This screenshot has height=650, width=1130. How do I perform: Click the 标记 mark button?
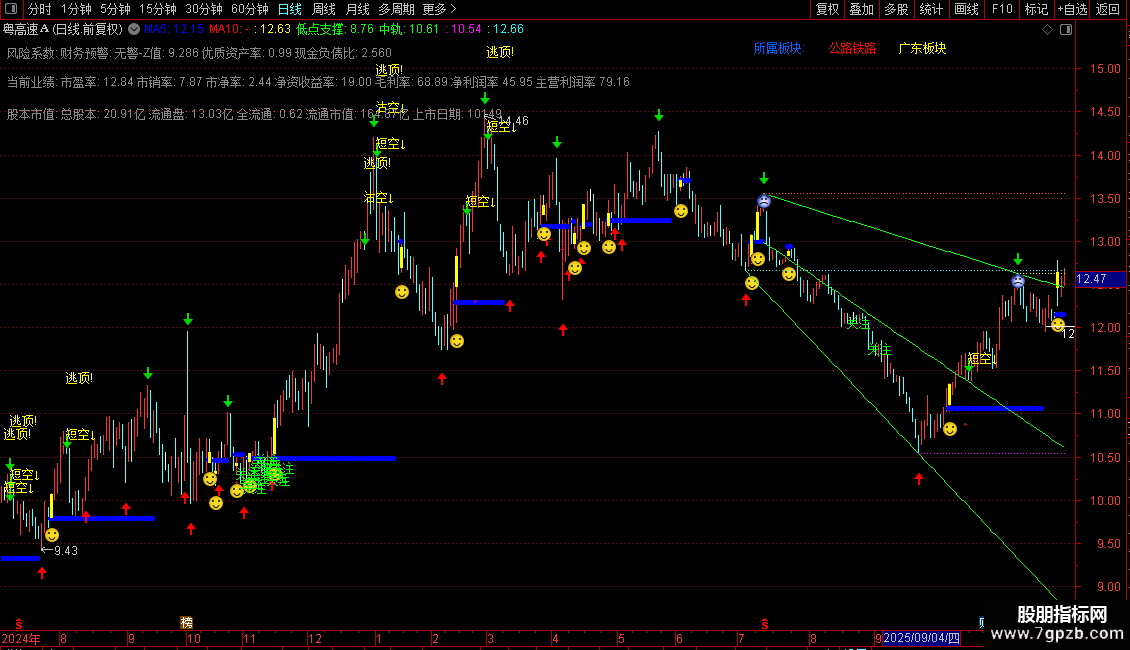coord(1036,9)
